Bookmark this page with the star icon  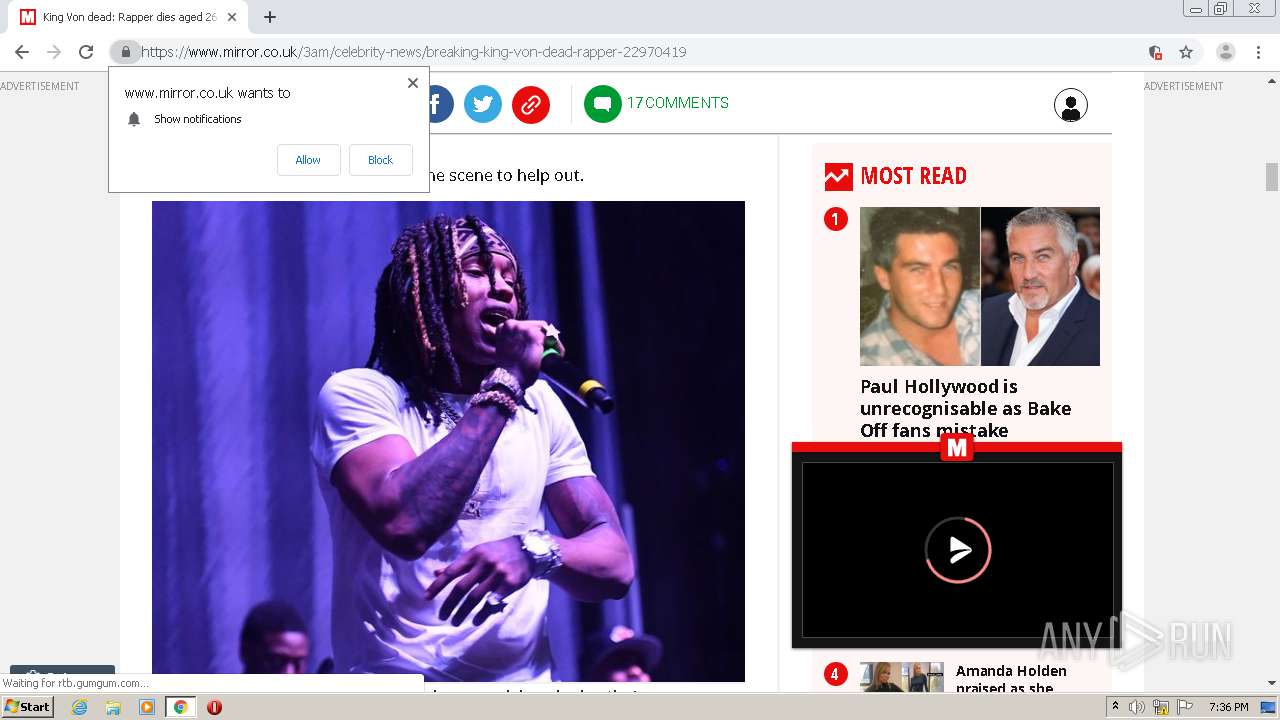(1186, 52)
